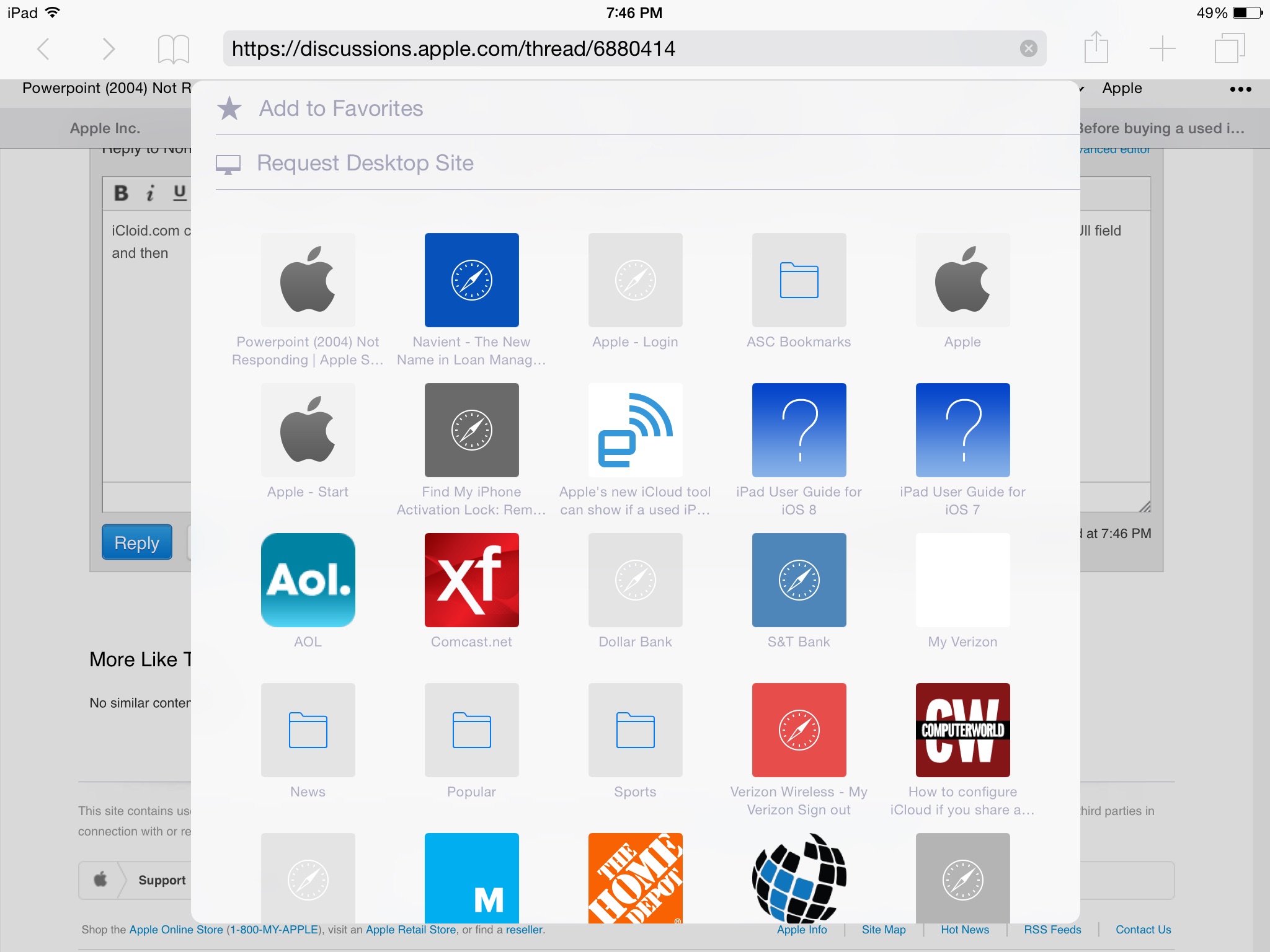
Task: Open the Computerworld iCloud article favorite
Action: click(962, 730)
